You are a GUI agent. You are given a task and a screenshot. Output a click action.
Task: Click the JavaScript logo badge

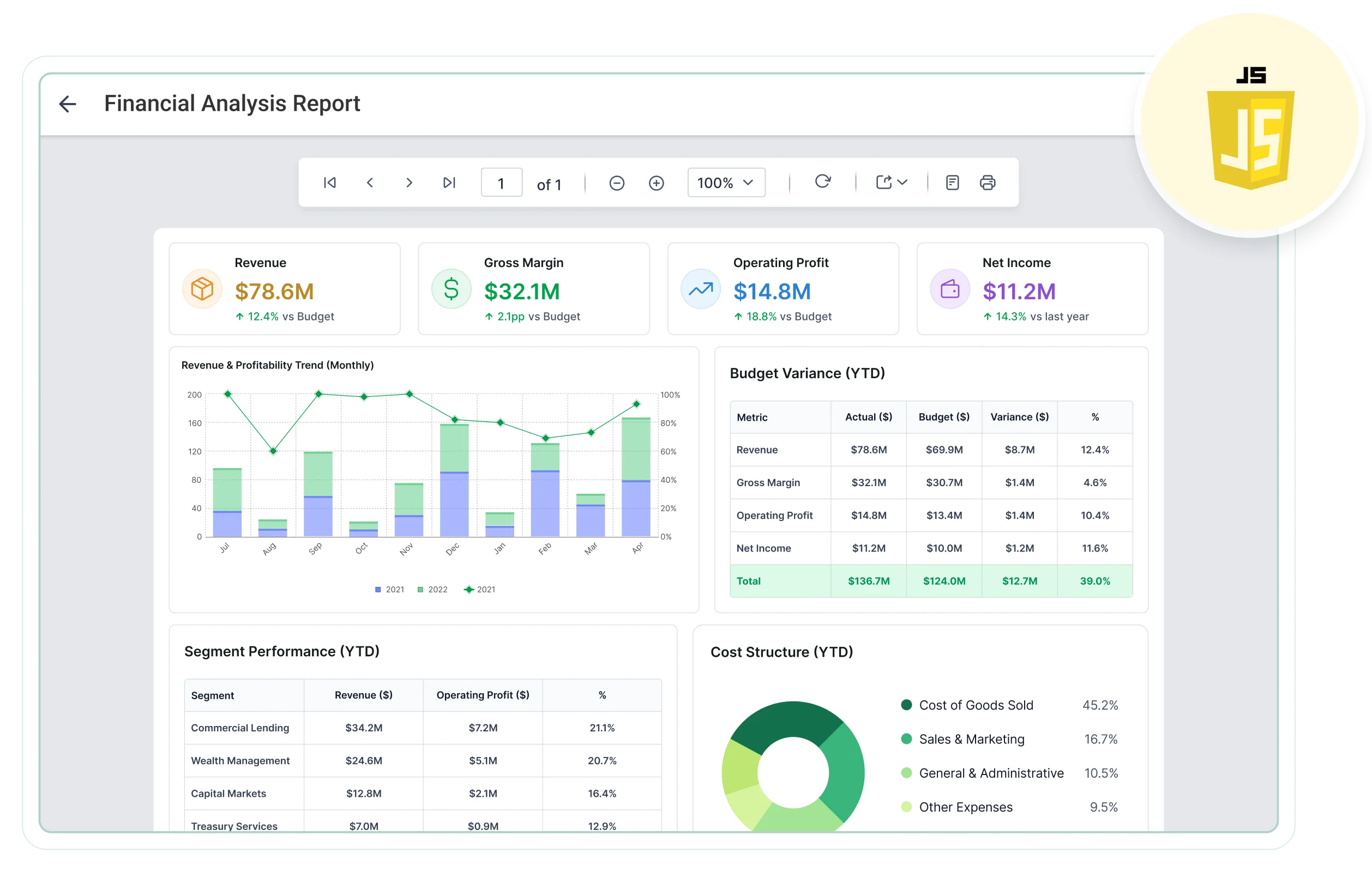point(1250,128)
